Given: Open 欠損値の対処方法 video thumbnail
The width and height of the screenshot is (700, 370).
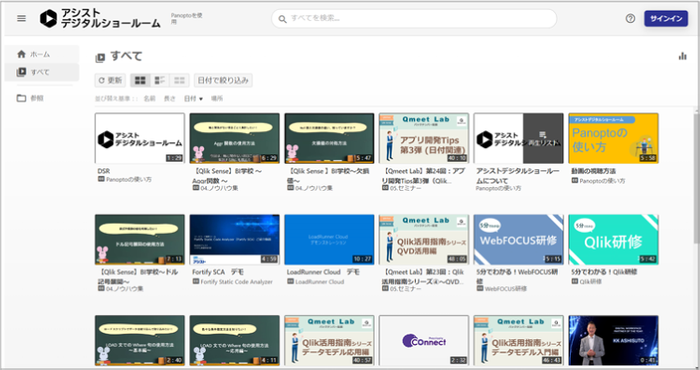Looking at the screenshot, I should (x=329, y=138).
